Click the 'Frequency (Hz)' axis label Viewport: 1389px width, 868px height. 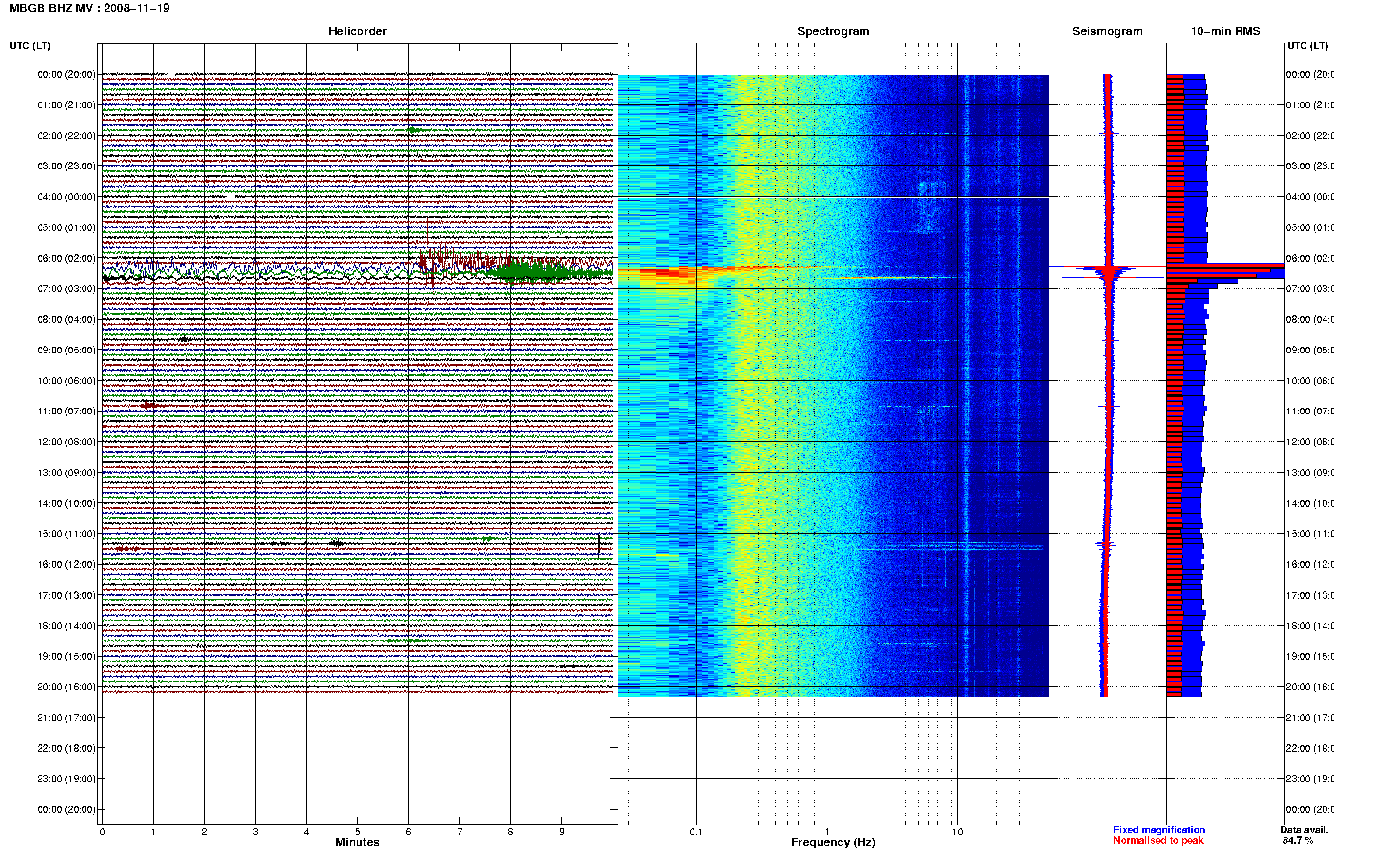pos(833,843)
